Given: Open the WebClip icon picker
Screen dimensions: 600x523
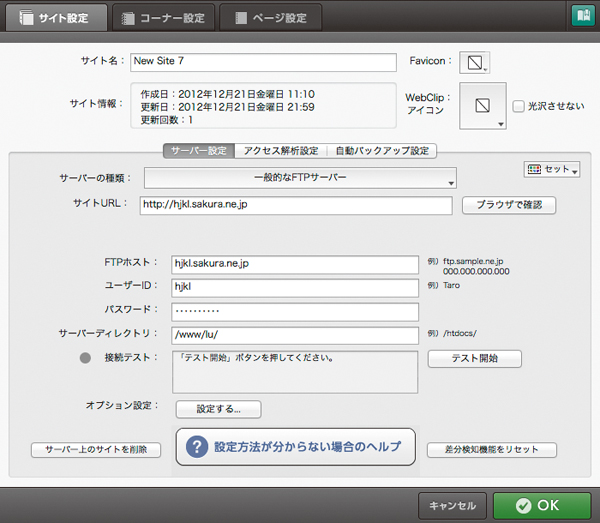Looking at the screenshot, I should (x=483, y=106).
